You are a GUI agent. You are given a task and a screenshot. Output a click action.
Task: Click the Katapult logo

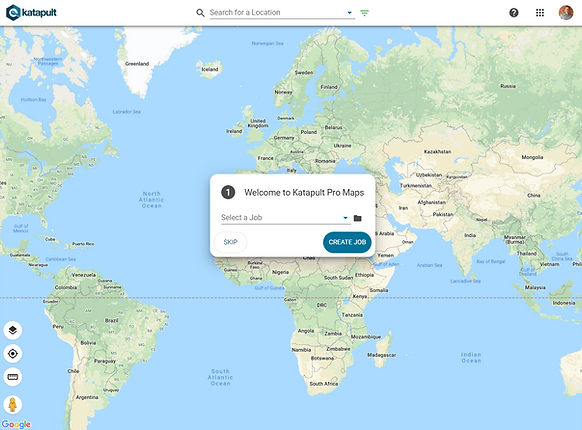(x=32, y=13)
